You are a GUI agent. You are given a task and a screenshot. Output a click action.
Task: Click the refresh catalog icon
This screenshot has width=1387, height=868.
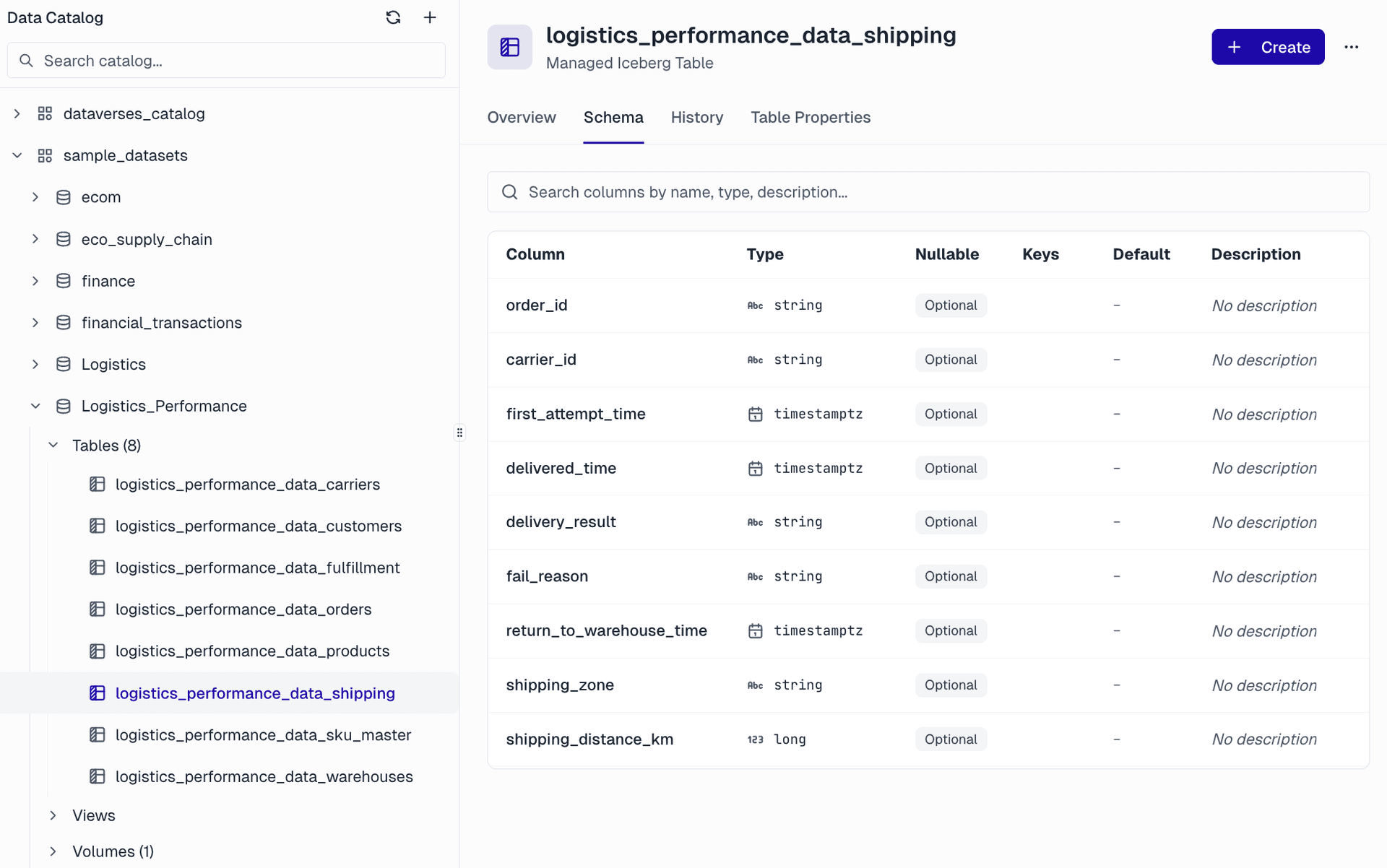tap(393, 17)
